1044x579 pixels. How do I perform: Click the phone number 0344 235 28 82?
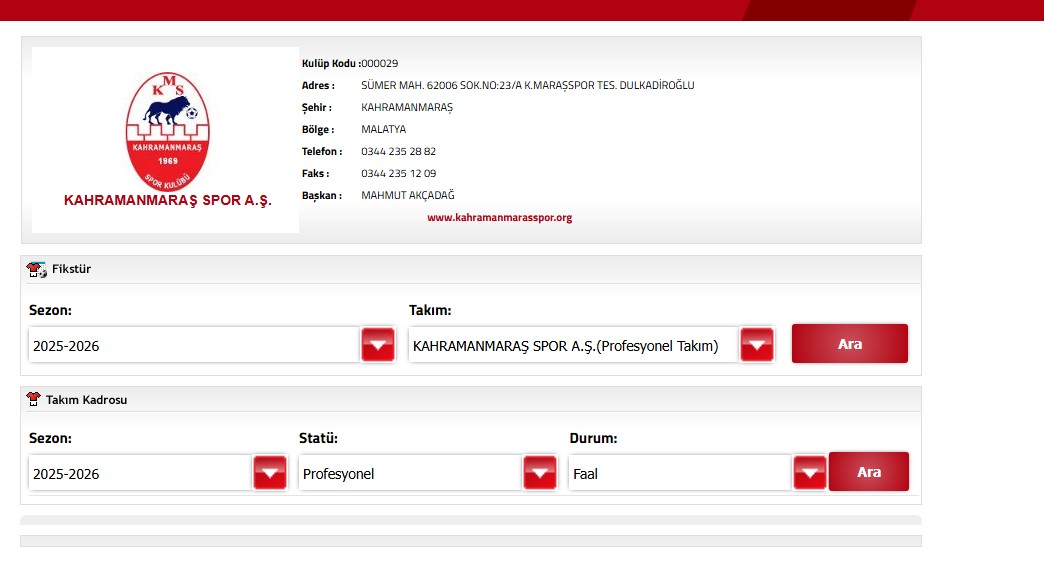pyautogui.click(x=398, y=151)
